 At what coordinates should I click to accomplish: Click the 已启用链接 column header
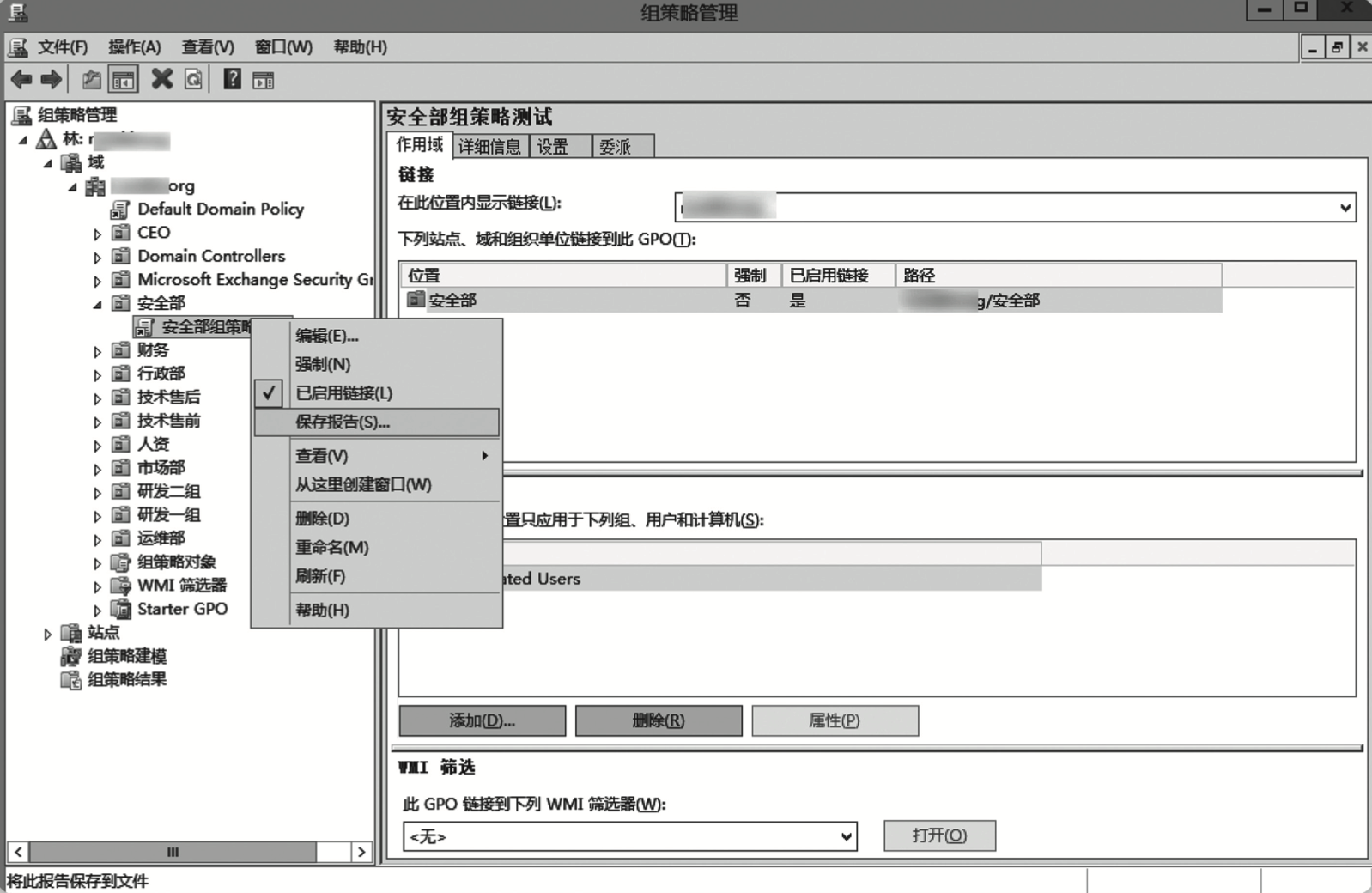(838, 276)
